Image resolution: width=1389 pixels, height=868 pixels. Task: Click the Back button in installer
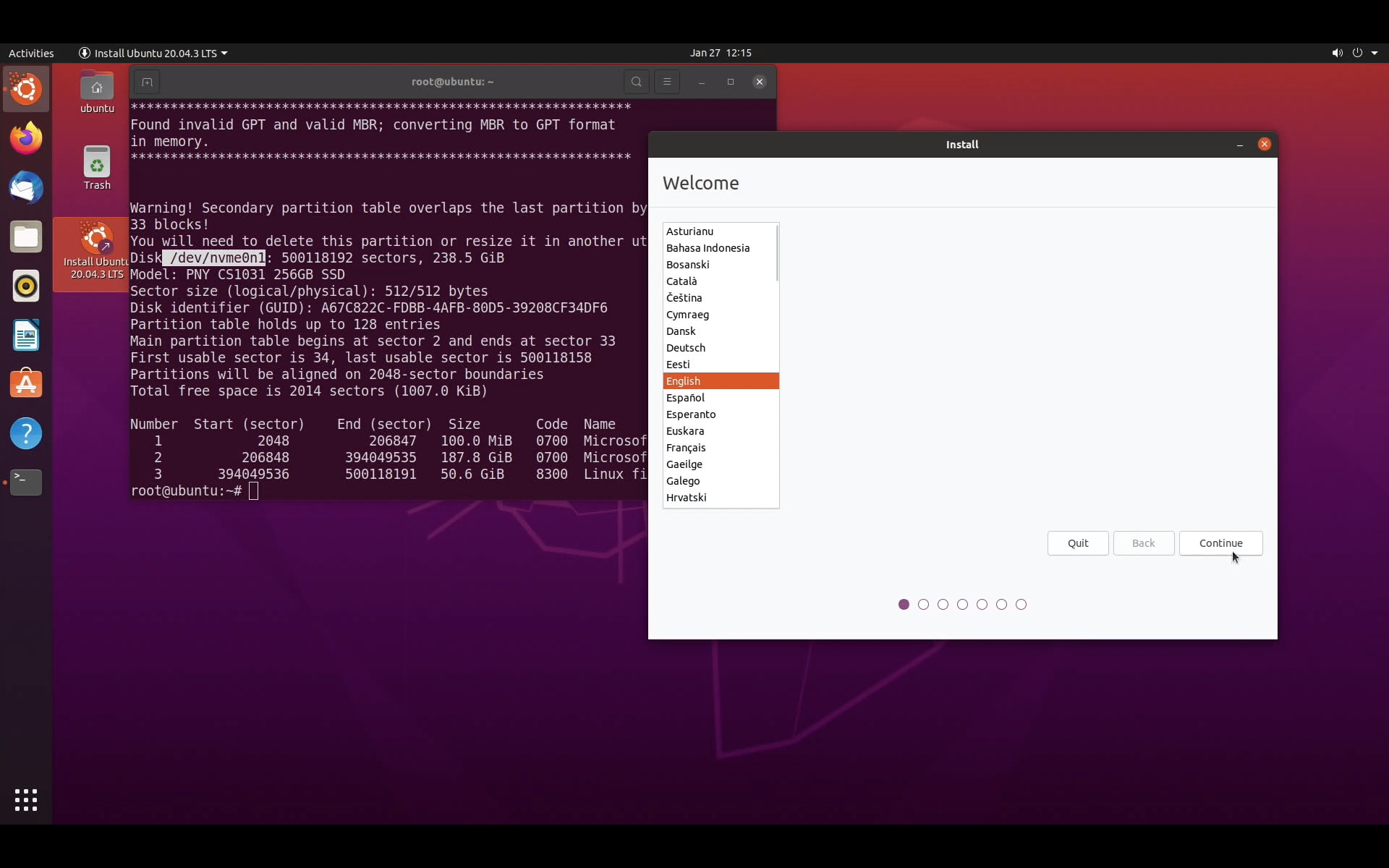click(x=1144, y=543)
